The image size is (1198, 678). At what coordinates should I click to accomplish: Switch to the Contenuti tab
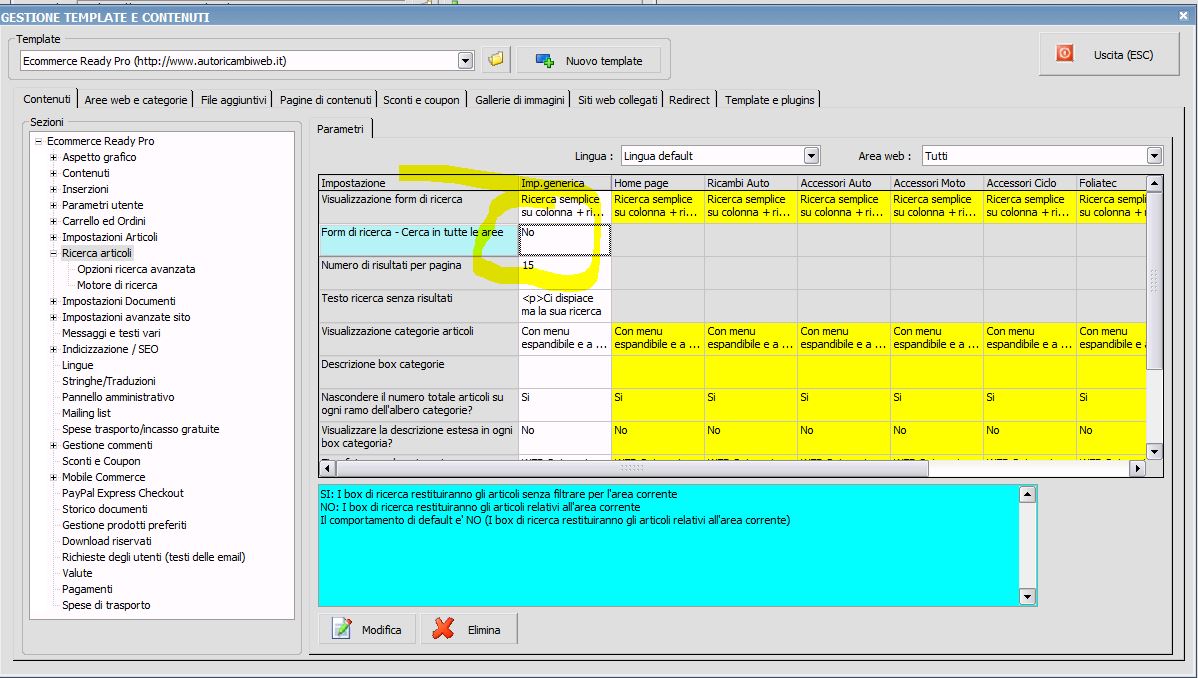47,99
